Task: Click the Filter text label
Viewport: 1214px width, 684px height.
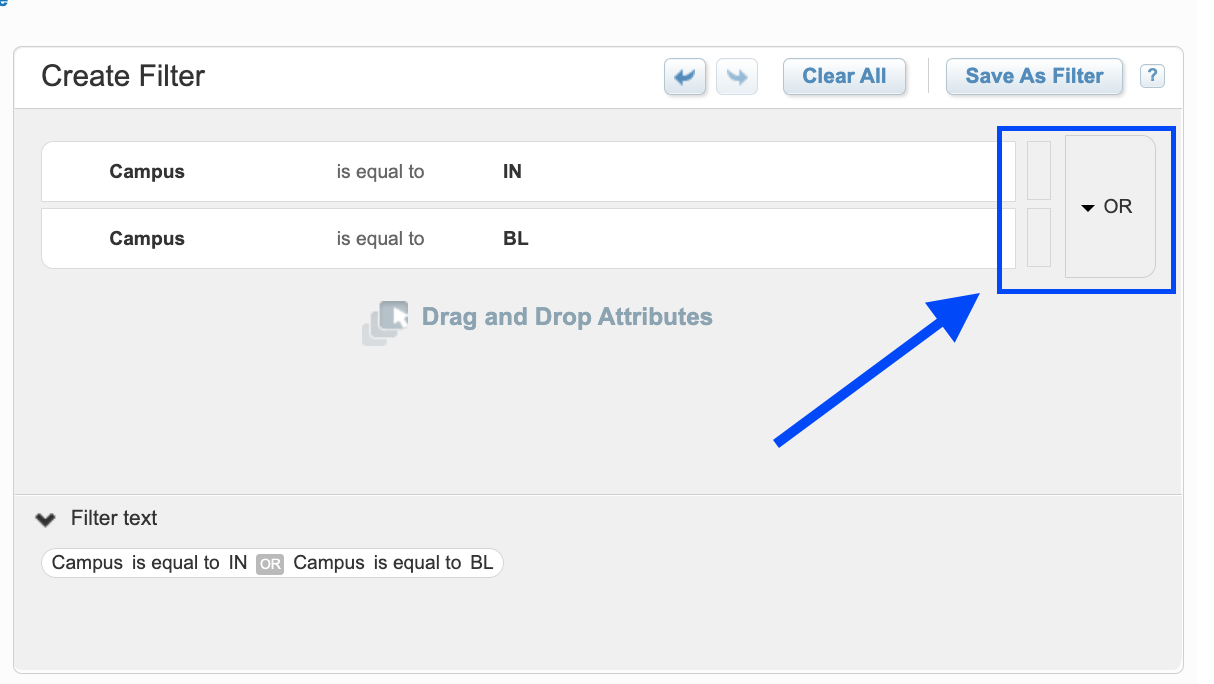Action: (x=114, y=518)
